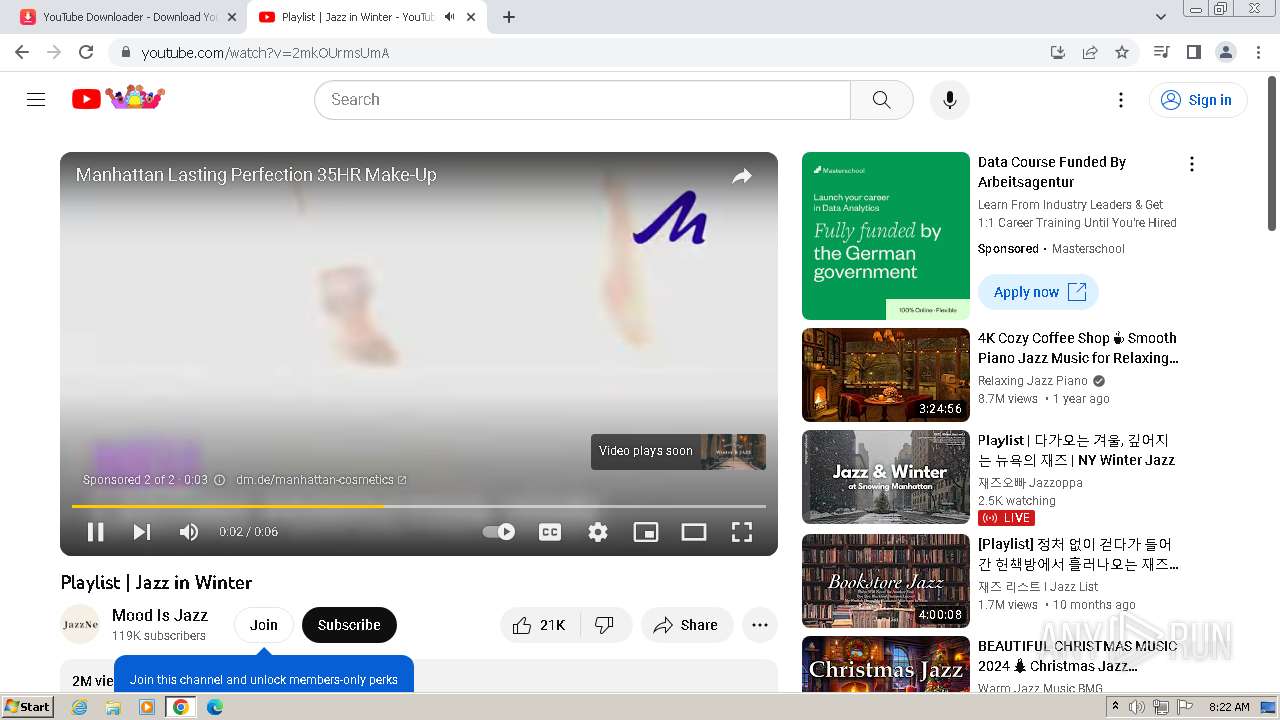This screenshot has width=1280, height=720.
Task: Open the player settings gear
Action: 598,532
